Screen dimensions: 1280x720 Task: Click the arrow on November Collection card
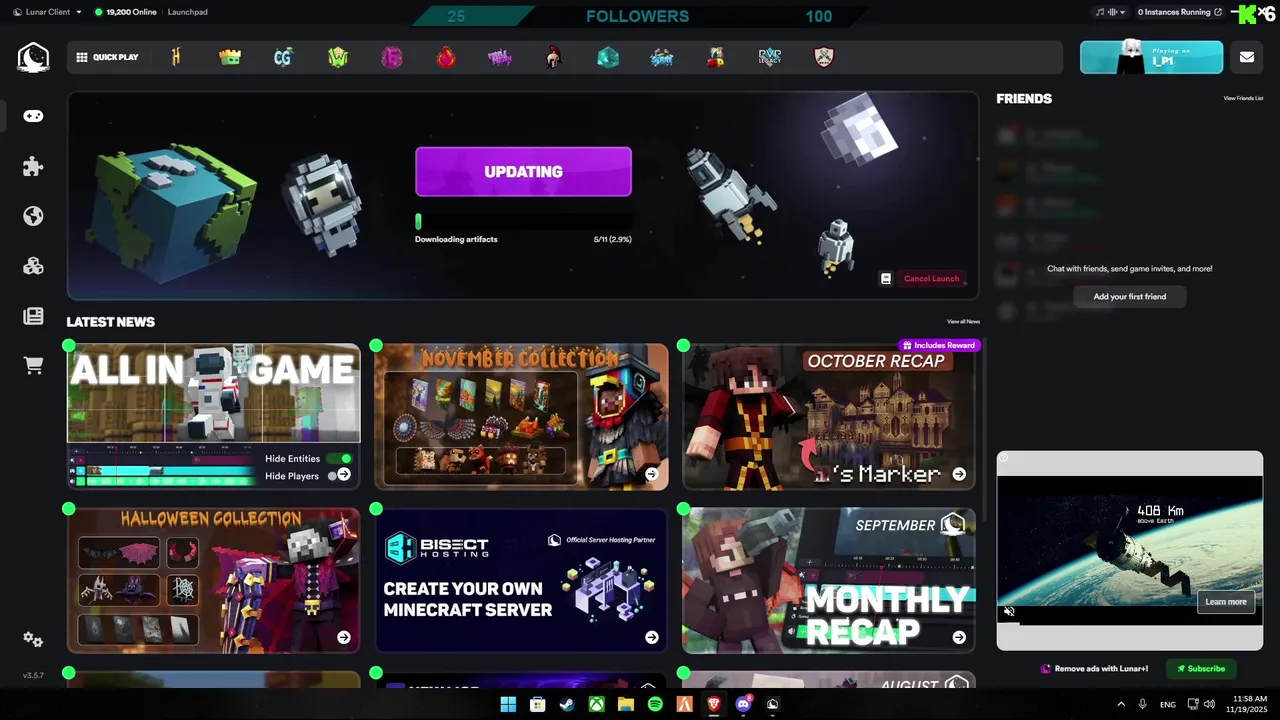pyautogui.click(x=652, y=474)
